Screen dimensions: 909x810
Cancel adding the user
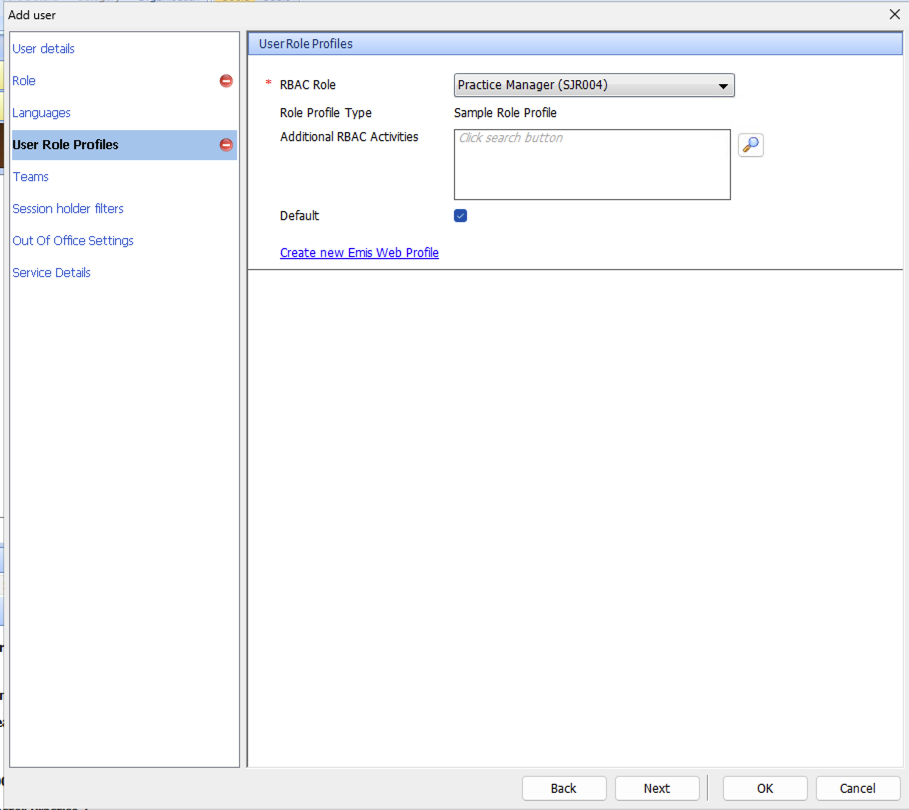click(857, 788)
